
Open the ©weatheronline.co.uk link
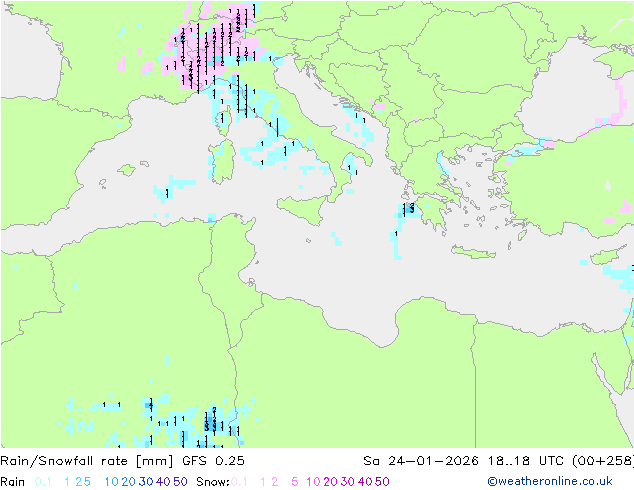pyautogui.click(x=550, y=482)
